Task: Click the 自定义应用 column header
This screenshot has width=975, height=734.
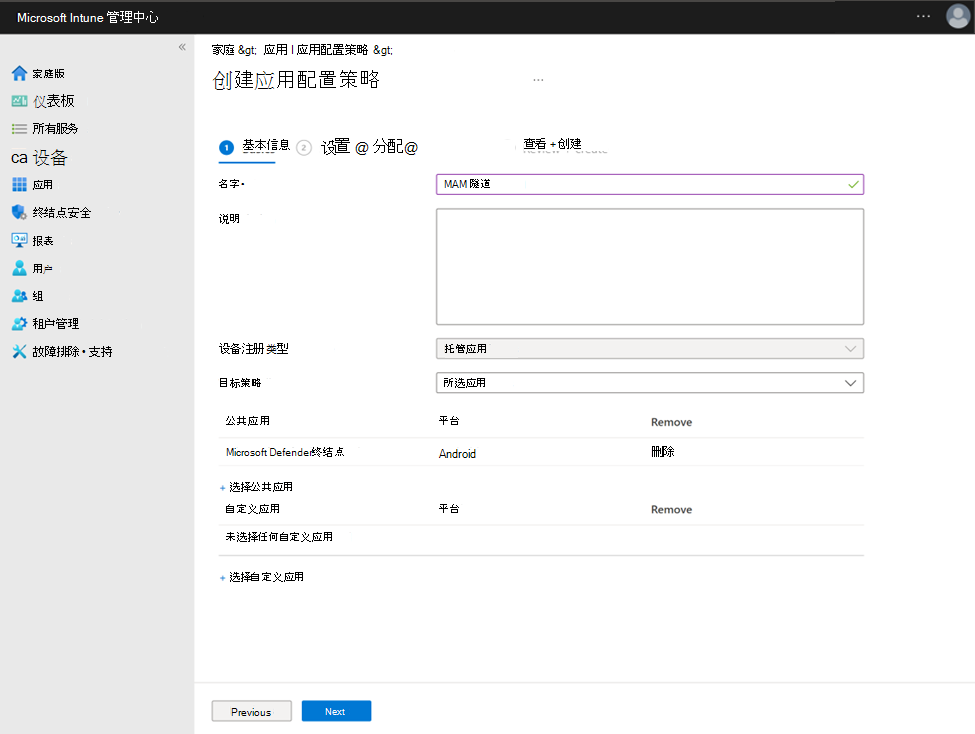Action: [252, 509]
